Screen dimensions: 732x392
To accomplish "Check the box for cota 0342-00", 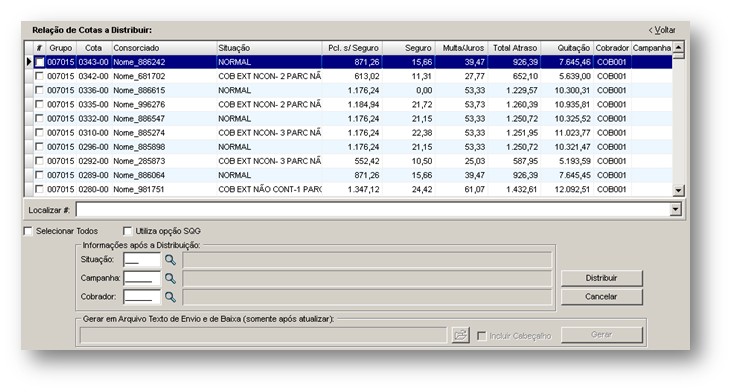I will click(40, 76).
